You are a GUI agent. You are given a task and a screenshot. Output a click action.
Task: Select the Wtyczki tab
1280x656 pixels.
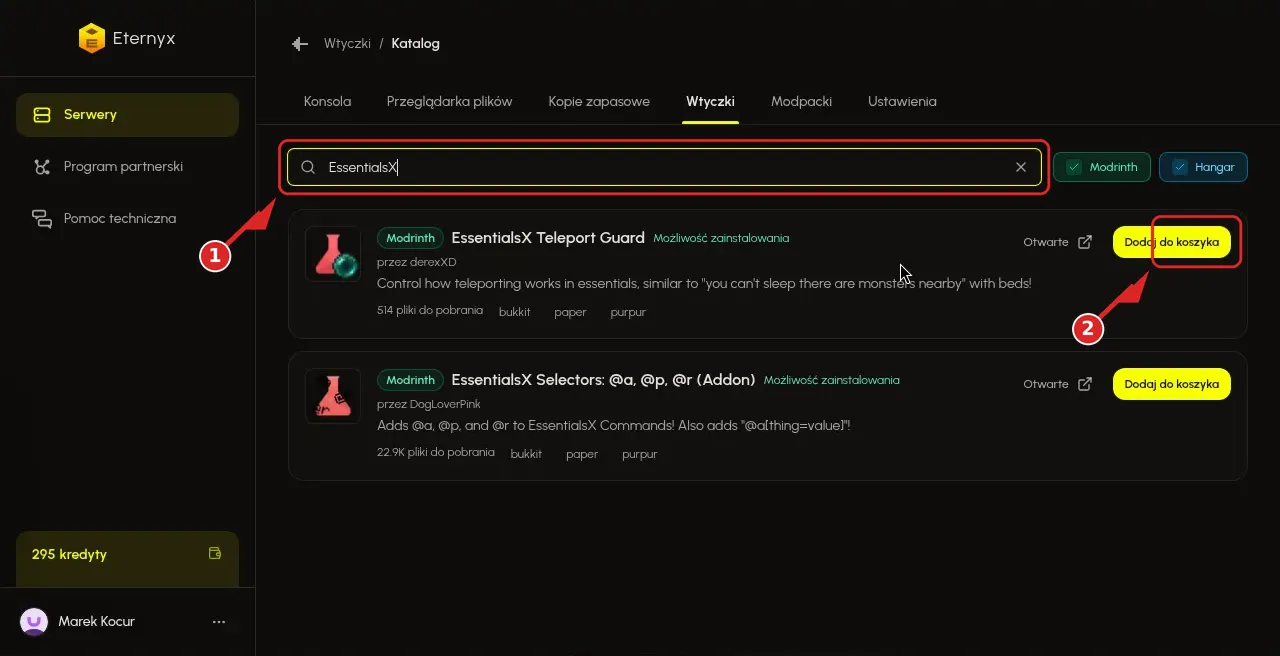(x=710, y=102)
